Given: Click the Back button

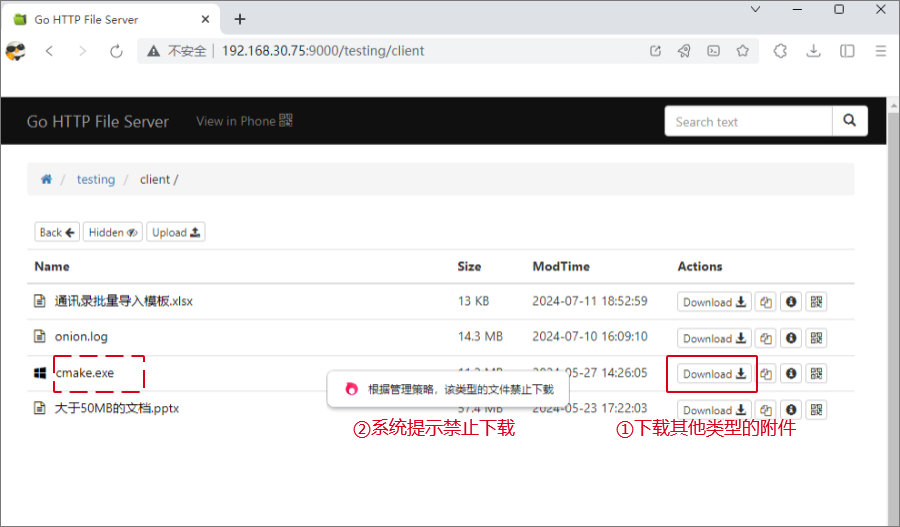Looking at the screenshot, I should [x=57, y=232].
